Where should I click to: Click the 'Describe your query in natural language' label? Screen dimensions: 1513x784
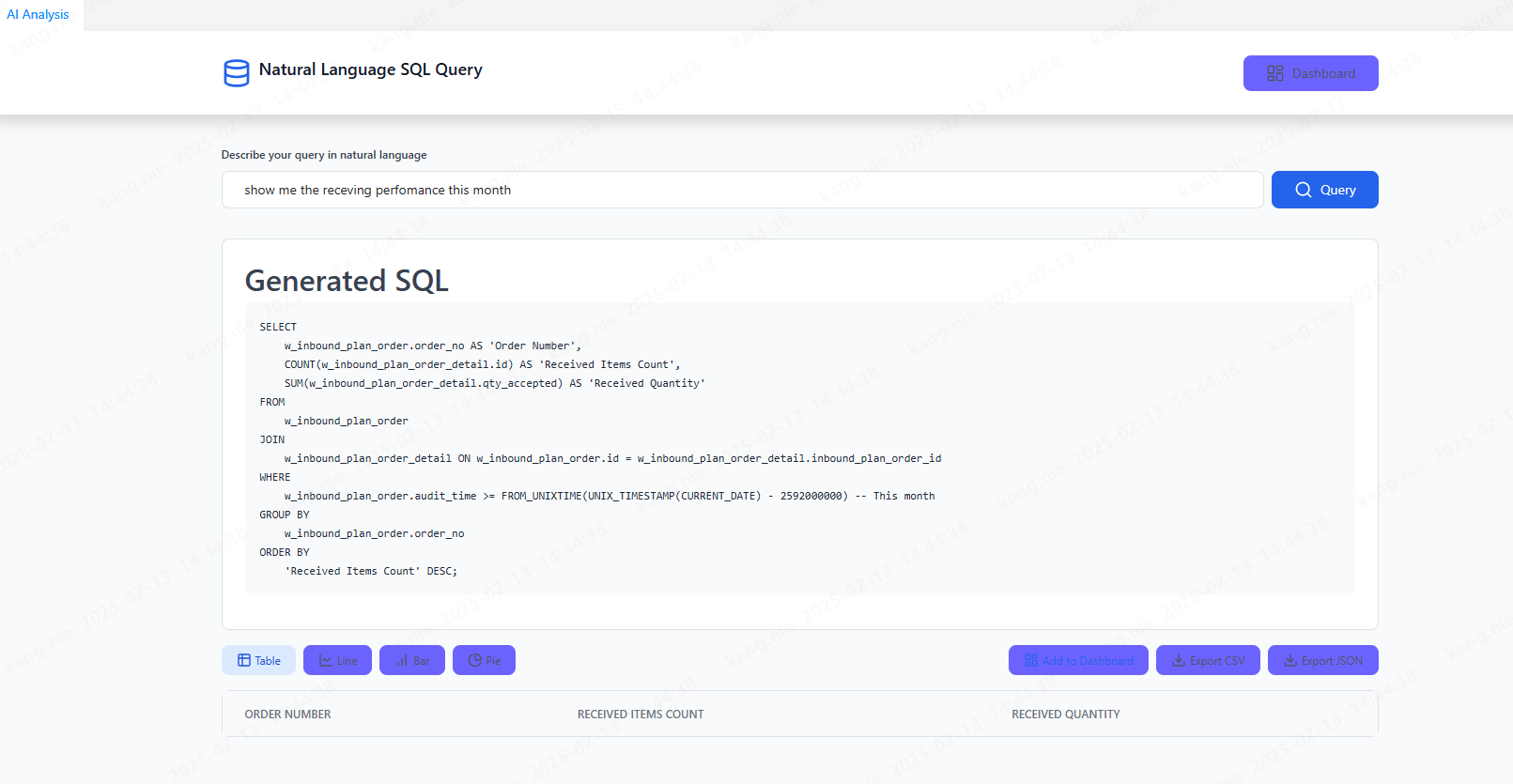point(324,155)
